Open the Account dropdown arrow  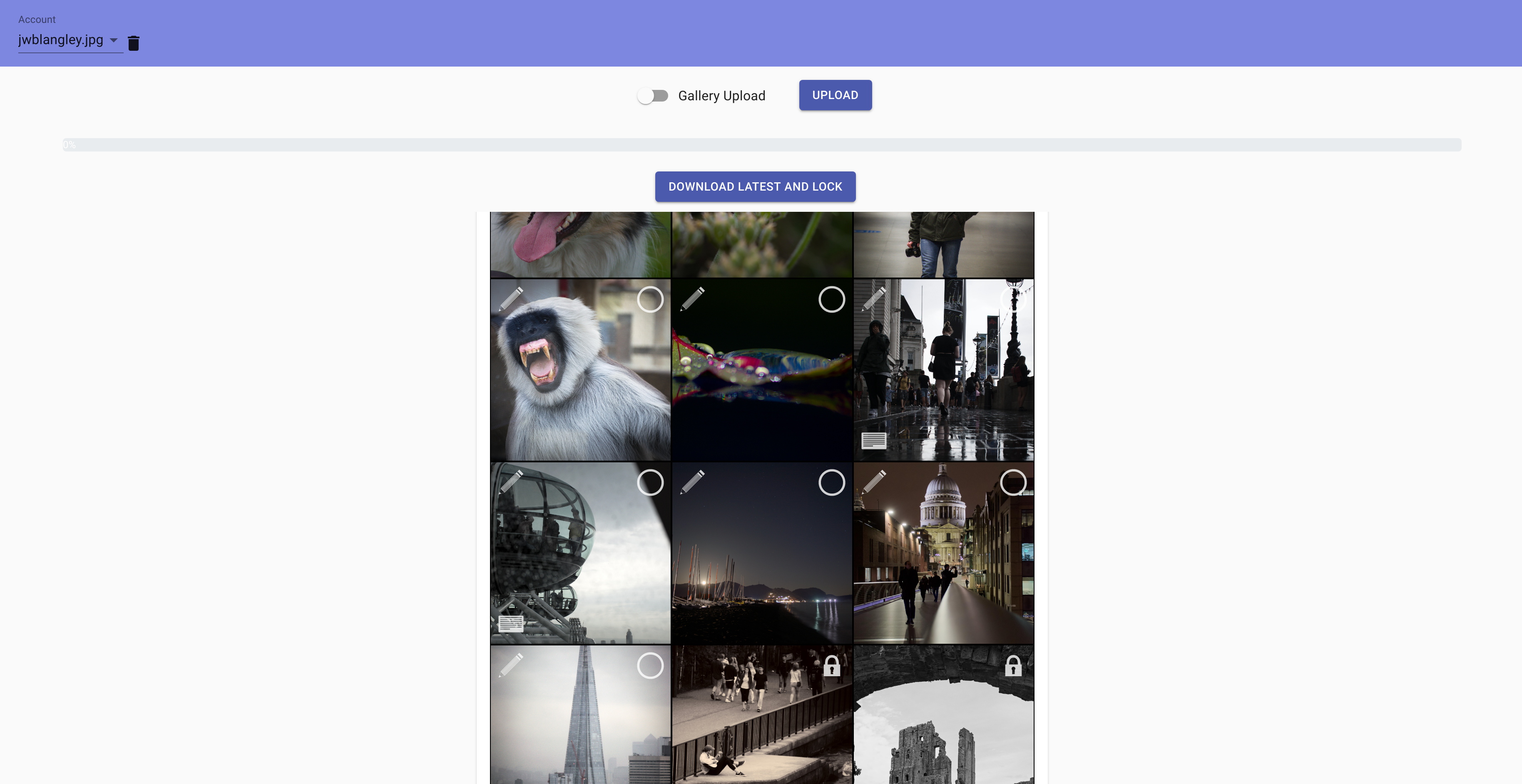pos(113,40)
